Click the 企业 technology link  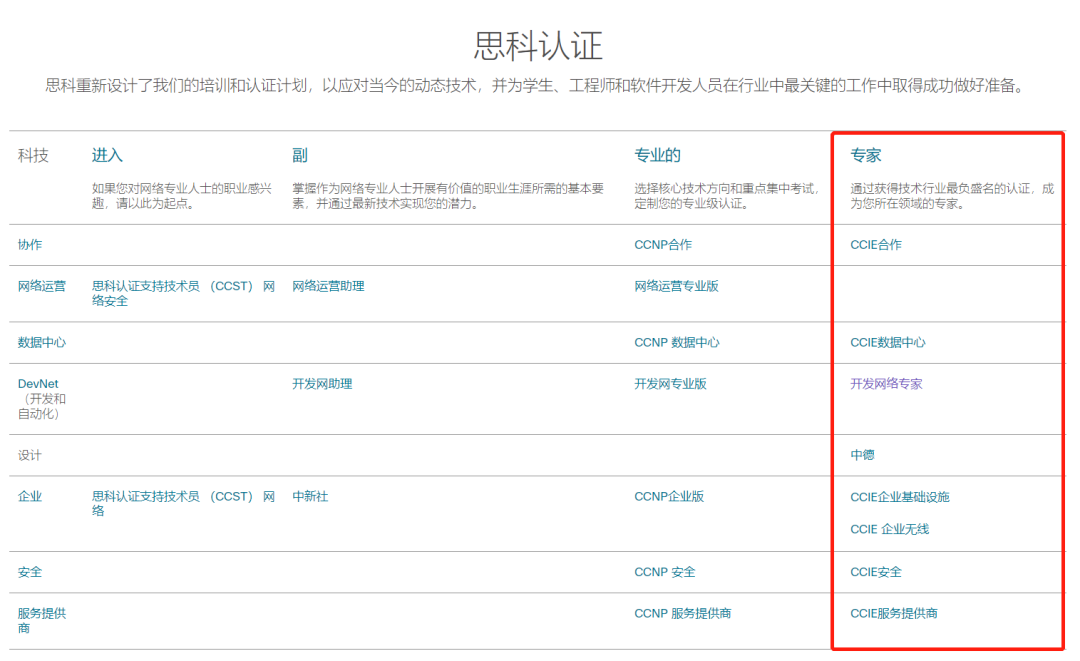[x=30, y=496]
